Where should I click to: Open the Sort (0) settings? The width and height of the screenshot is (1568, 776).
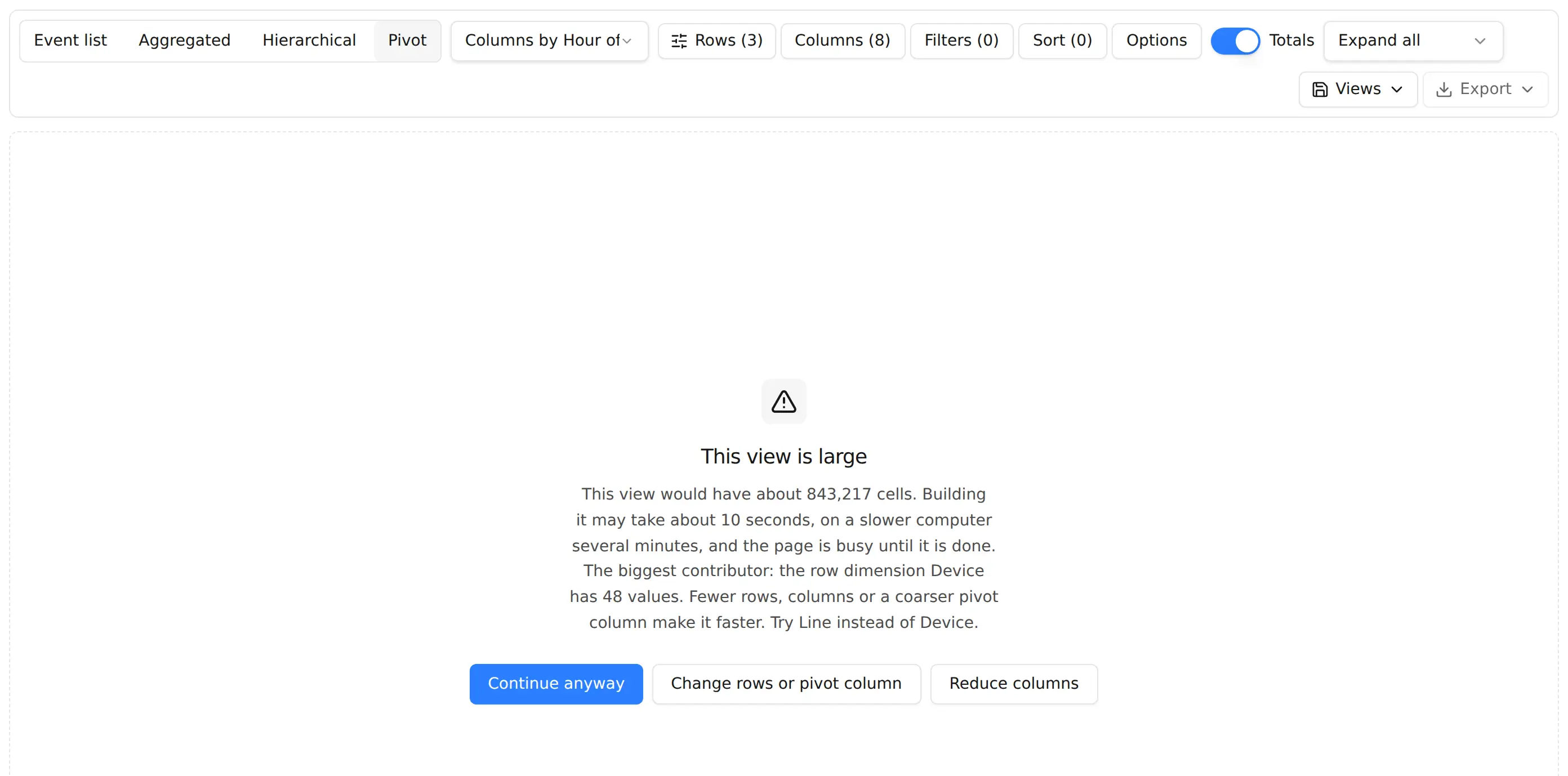[1062, 41]
